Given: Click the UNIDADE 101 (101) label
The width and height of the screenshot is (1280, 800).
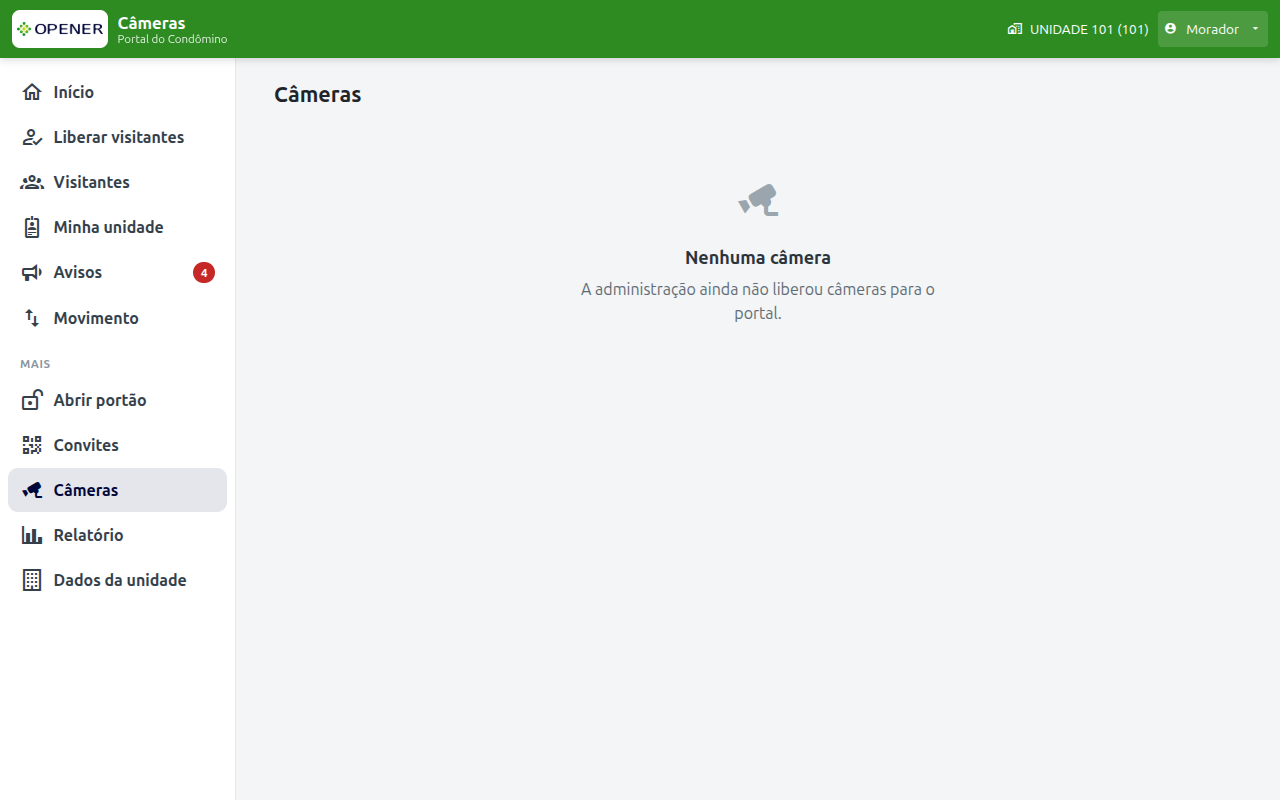Looking at the screenshot, I should tap(1089, 29).
